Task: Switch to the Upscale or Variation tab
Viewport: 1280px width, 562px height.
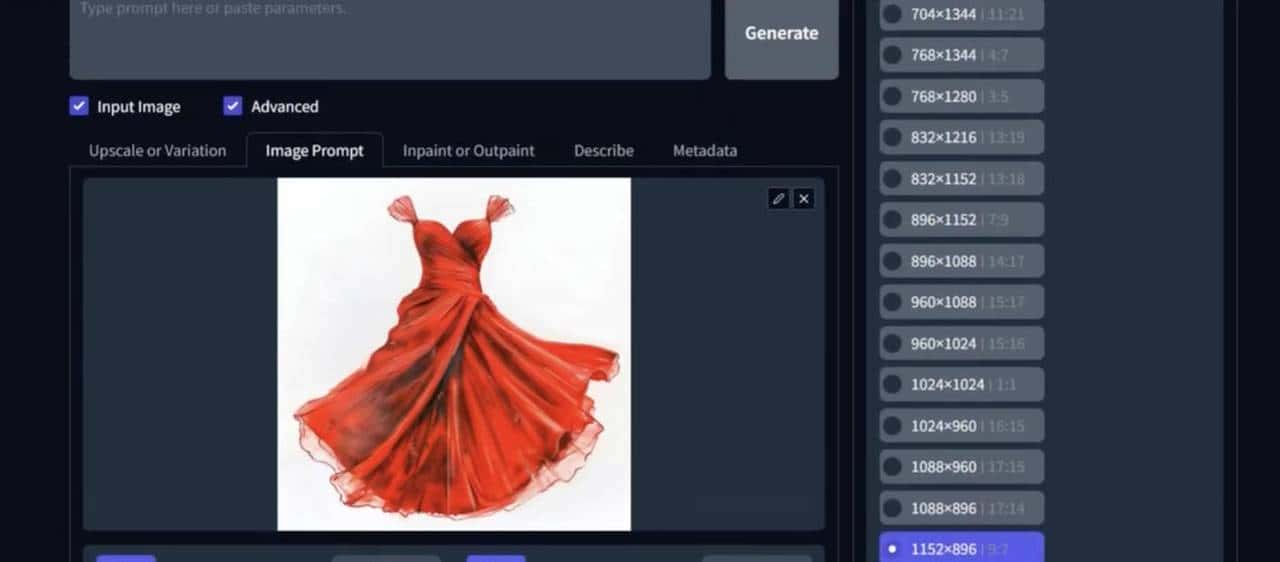Action: (x=157, y=151)
